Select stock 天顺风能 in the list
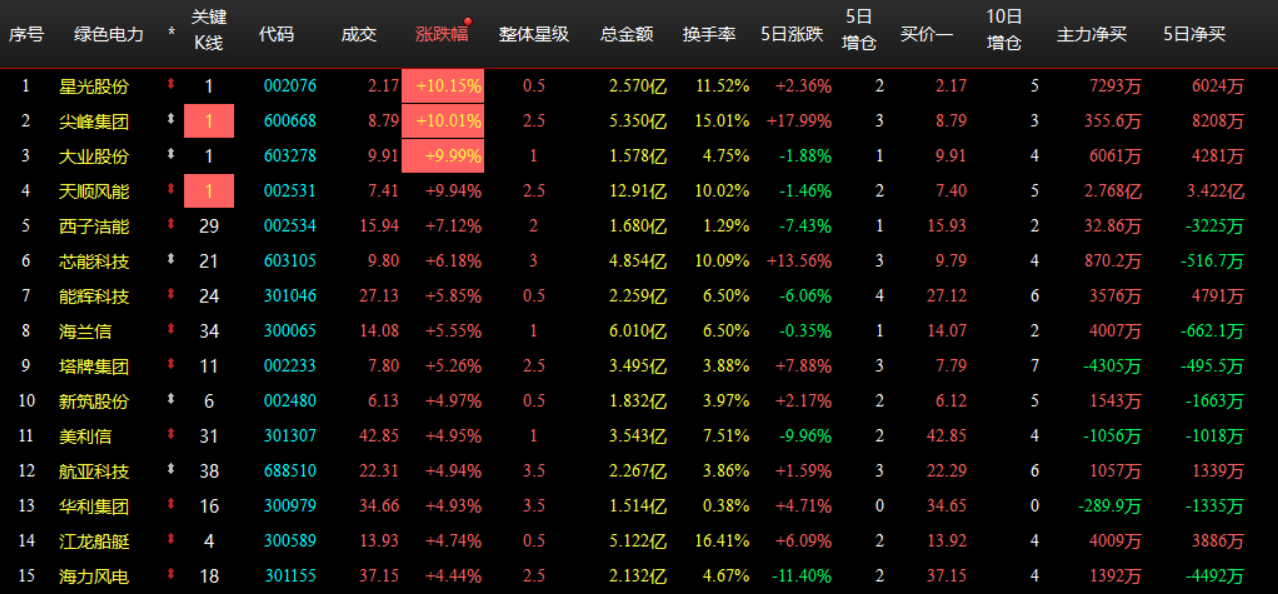 pos(94,191)
